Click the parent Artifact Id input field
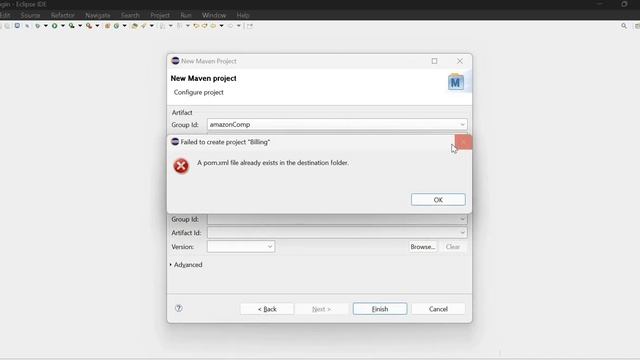This screenshot has width=640, height=360. (337, 233)
